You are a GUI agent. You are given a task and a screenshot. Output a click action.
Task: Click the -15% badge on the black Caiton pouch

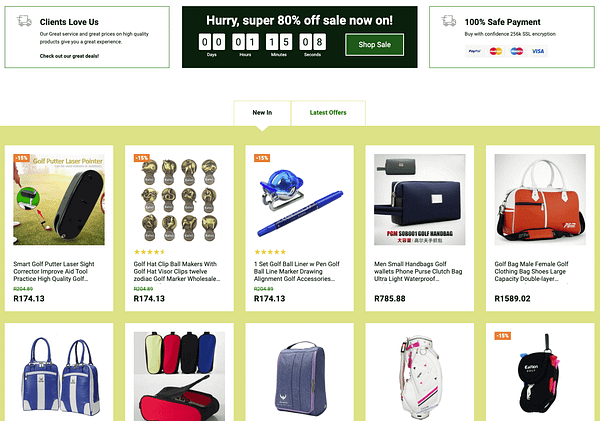[502, 336]
